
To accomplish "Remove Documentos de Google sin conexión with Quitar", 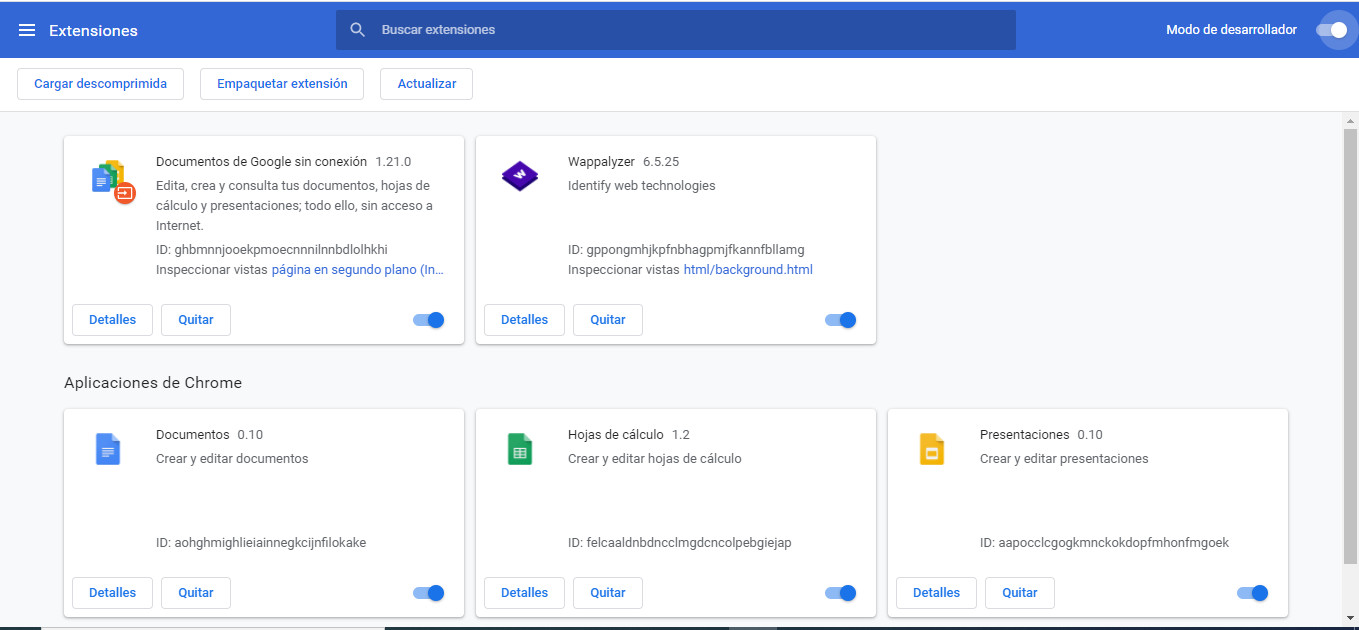I will point(196,320).
